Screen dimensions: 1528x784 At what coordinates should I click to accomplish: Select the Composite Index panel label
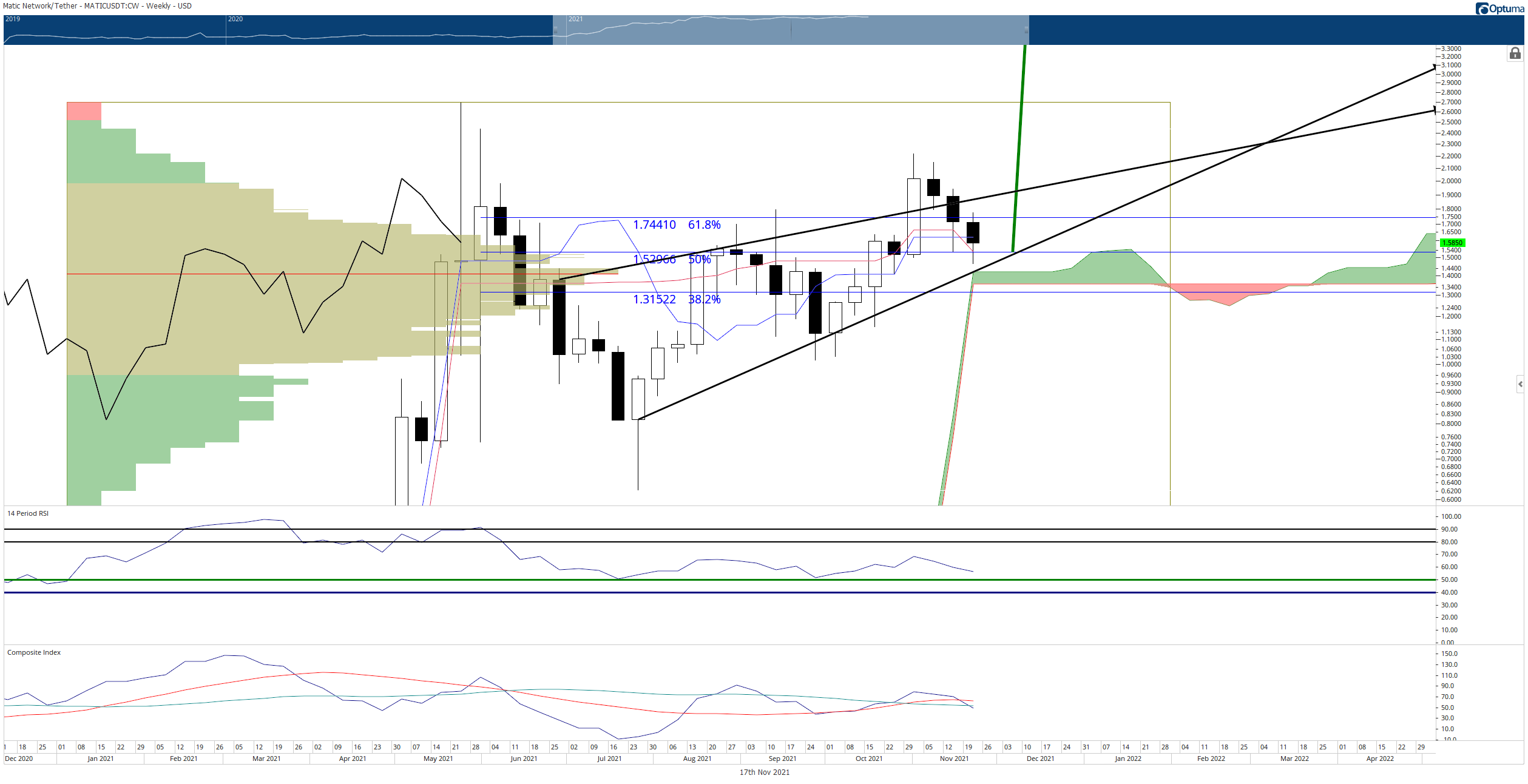tap(34, 652)
